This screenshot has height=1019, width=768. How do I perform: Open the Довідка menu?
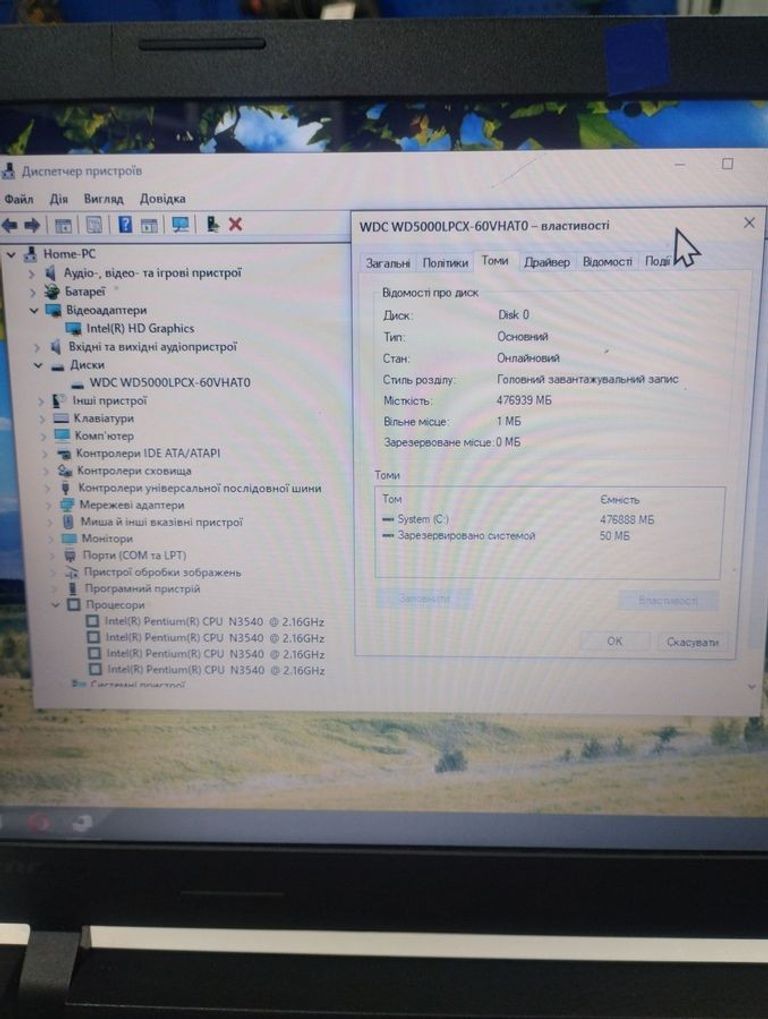[x=162, y=199]
